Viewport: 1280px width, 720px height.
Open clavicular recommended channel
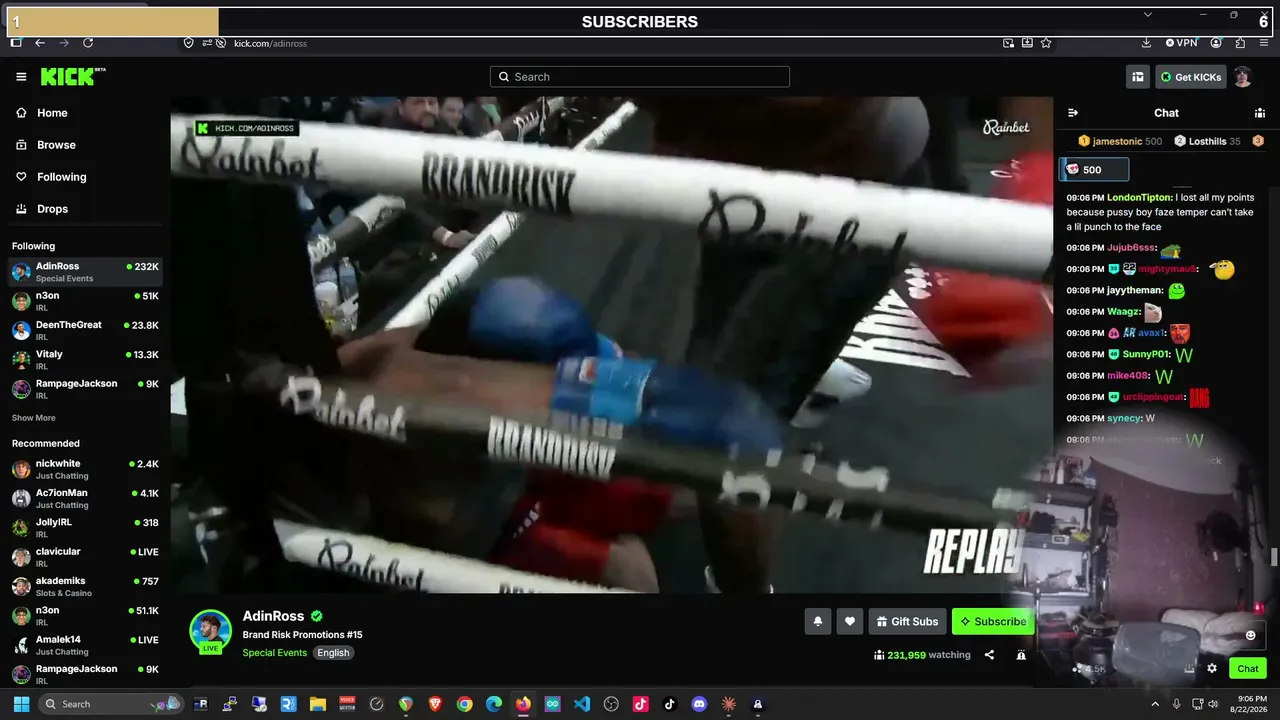(x=85, y=556)
